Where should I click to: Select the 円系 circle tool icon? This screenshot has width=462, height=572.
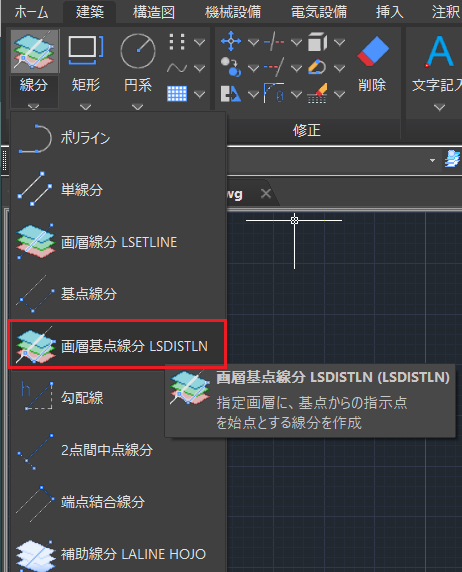click(138, 51)
